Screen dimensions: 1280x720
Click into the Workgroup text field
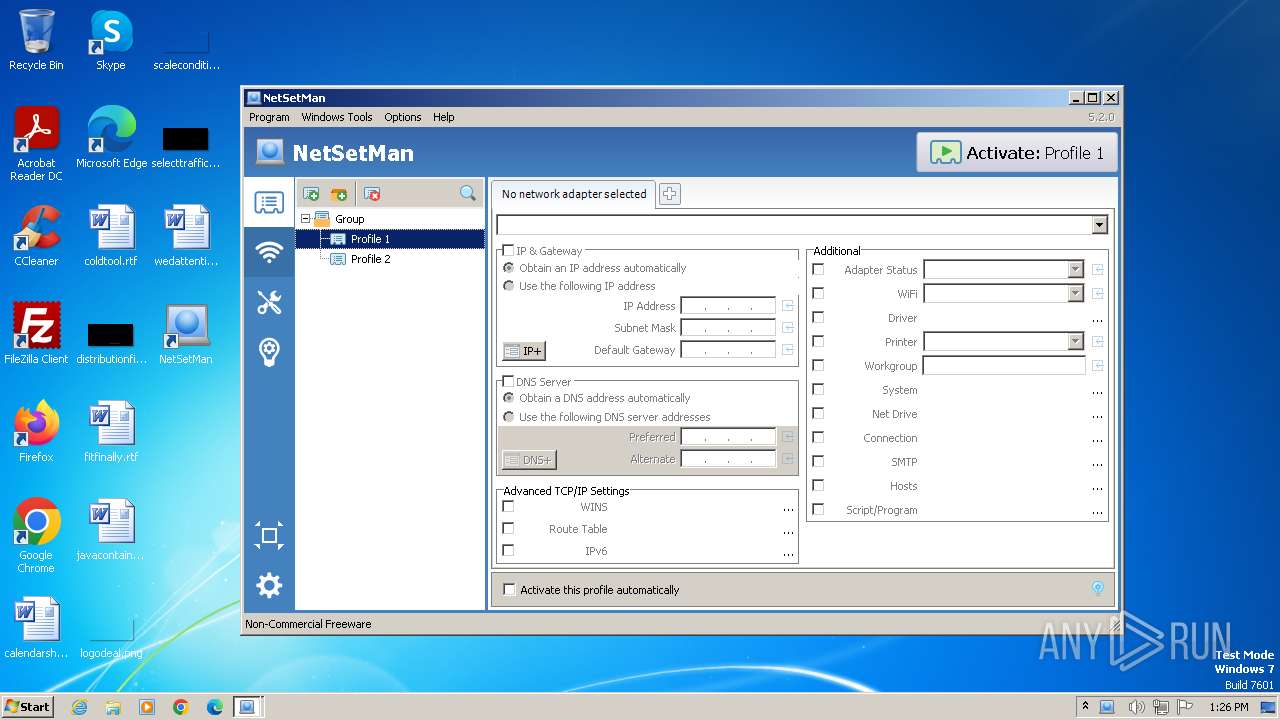[x=1004, y=366]
